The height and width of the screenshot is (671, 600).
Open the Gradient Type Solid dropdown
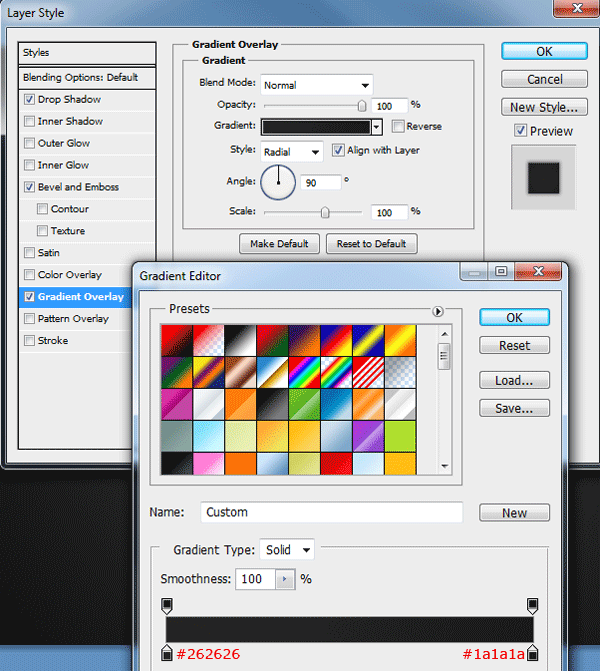coord(287,549)
